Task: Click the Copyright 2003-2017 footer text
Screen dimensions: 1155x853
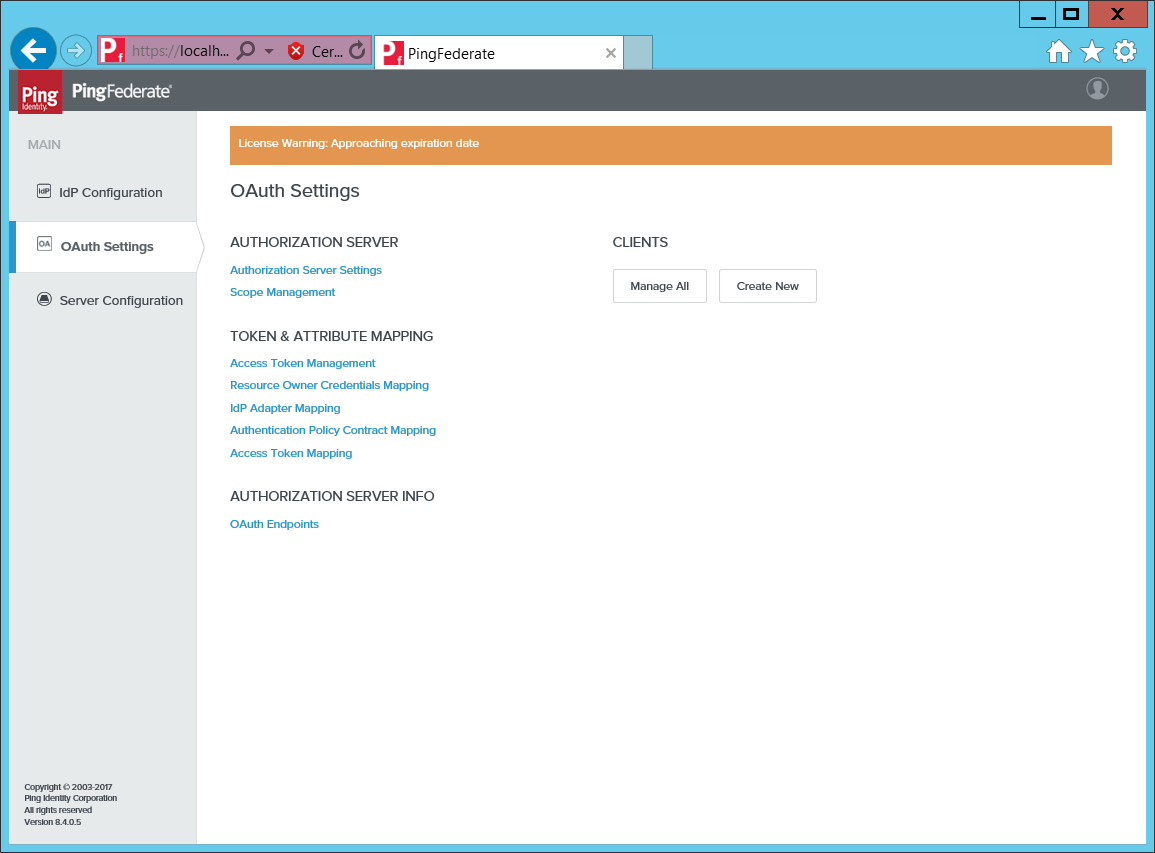Action: coord(69,787)
